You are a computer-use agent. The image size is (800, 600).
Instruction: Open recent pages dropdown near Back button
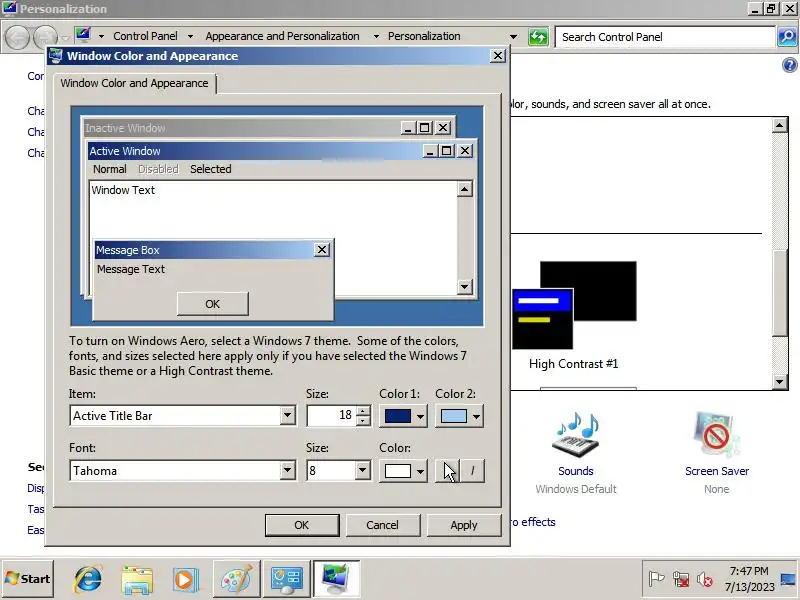click(65, 38)
